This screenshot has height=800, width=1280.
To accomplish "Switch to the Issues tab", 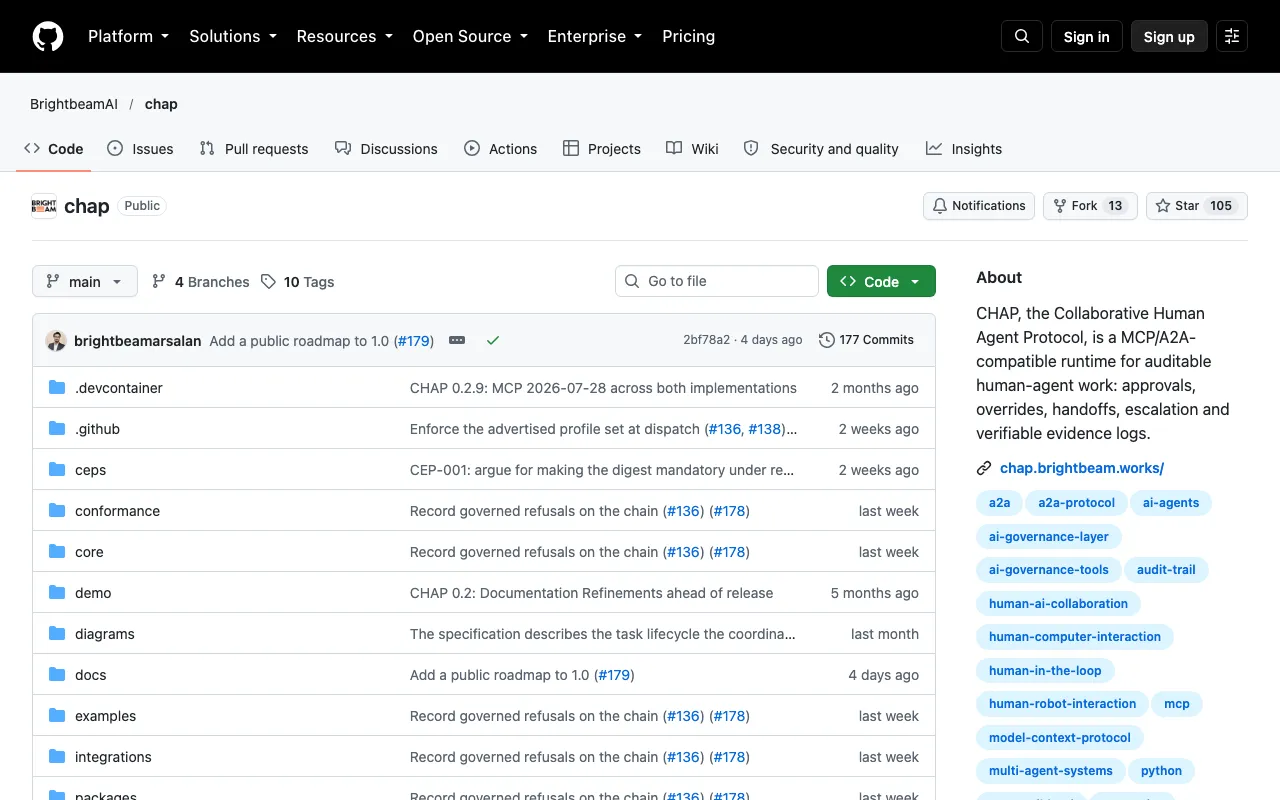I will (x=140, y=149).
